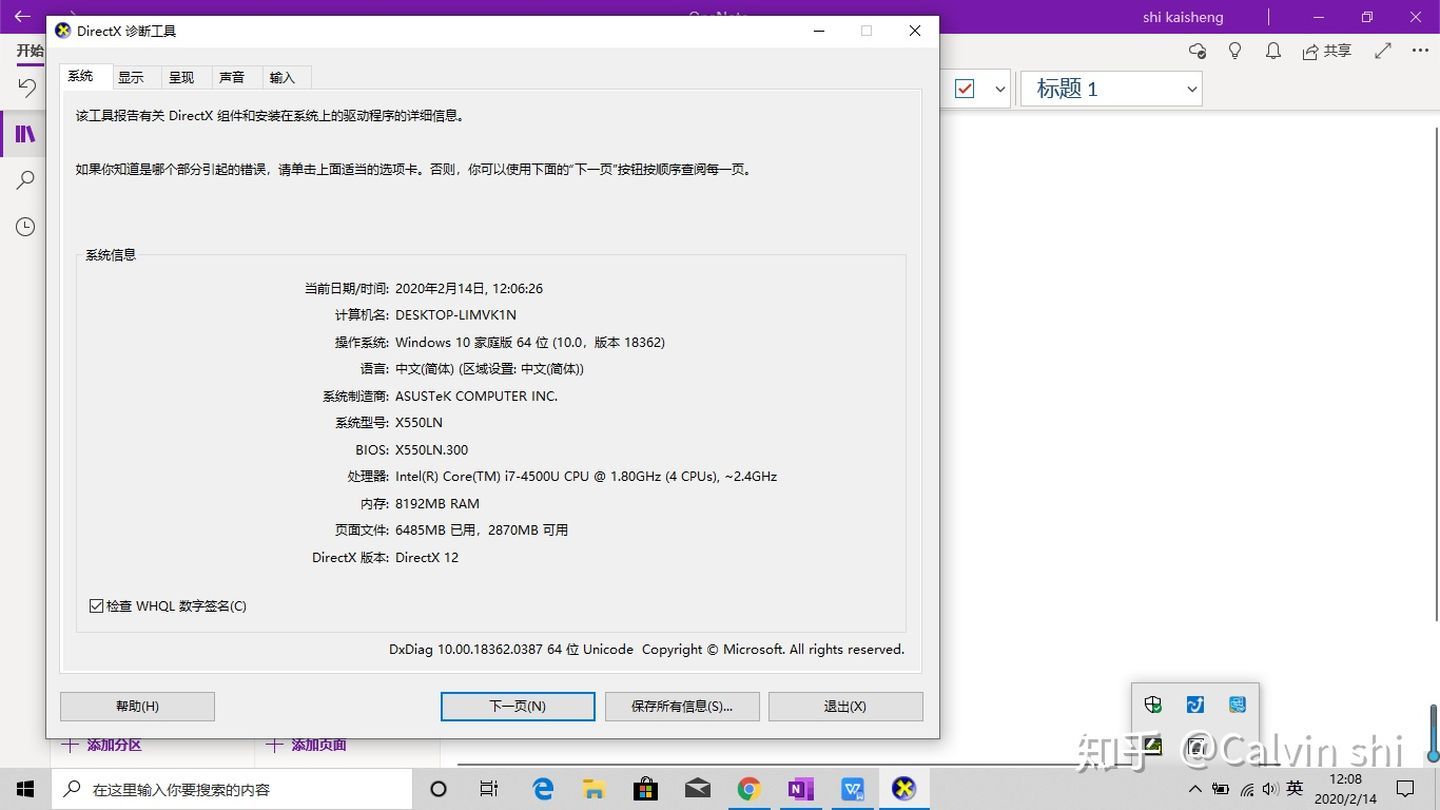Screen dimensions: 1440x810
Task: Click OneNote lightbulb icon
Action: pos(1235,50)
